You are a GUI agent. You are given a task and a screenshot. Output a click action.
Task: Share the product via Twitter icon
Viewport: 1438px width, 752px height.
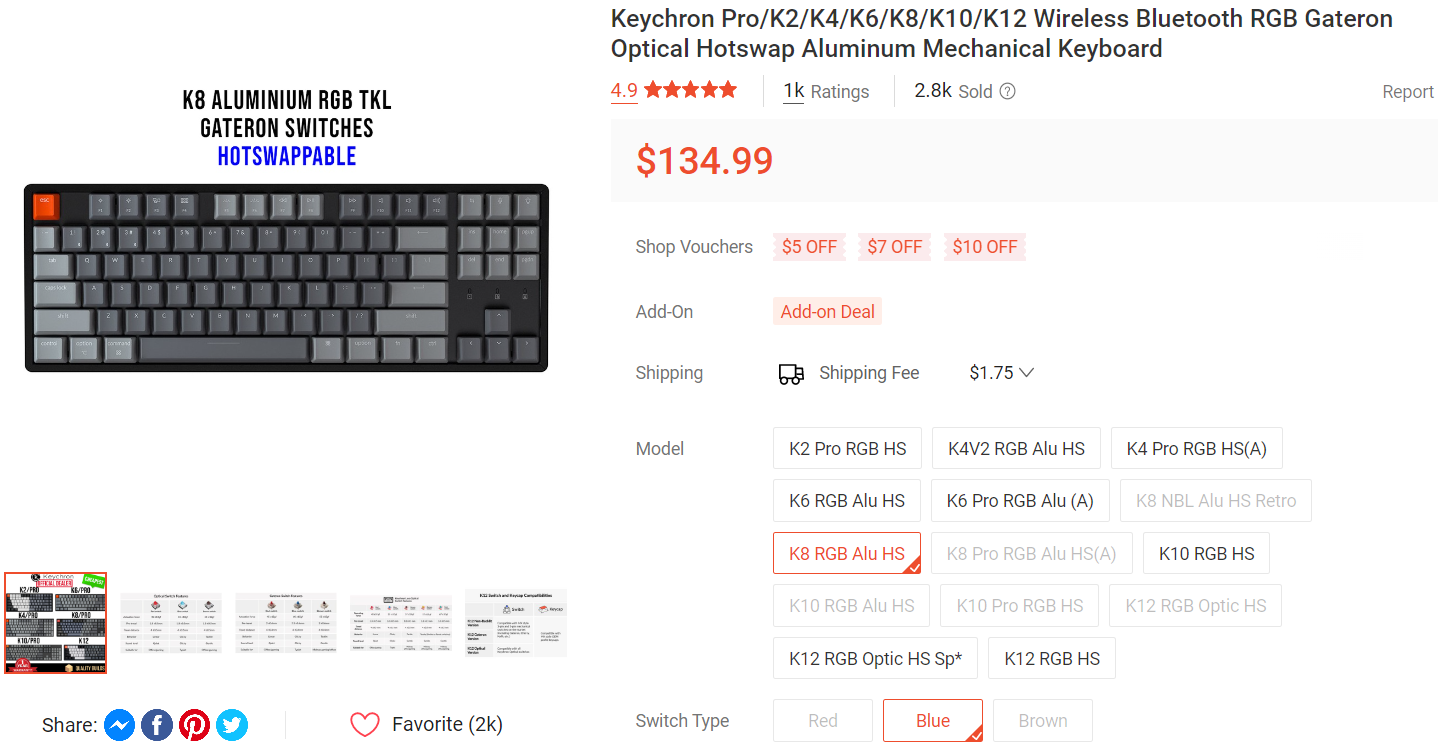tap(231, 724)
